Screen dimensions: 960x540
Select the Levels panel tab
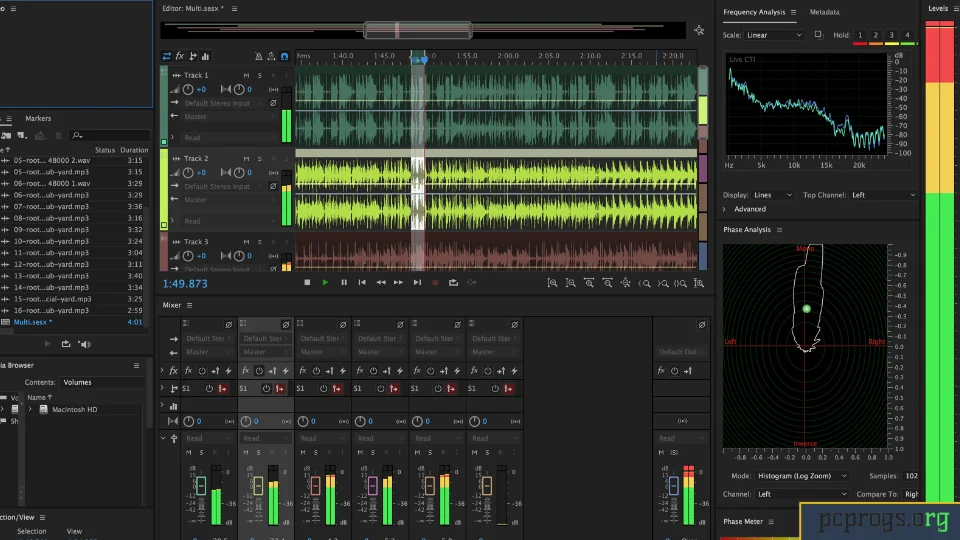click(x=937, y=9)
